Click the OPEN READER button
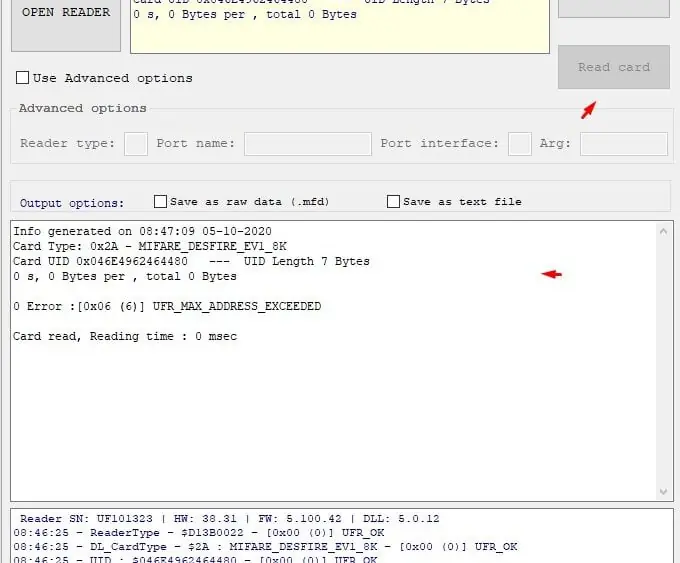 [x=66, y=24]
